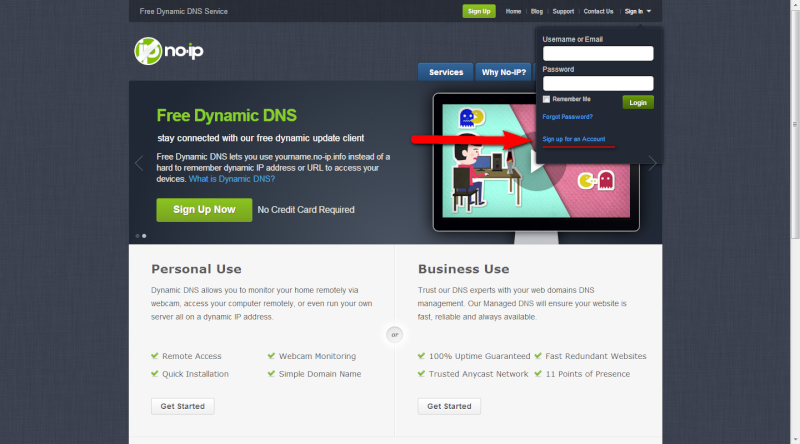Follow Sign up for an Account link

(573, 139)
